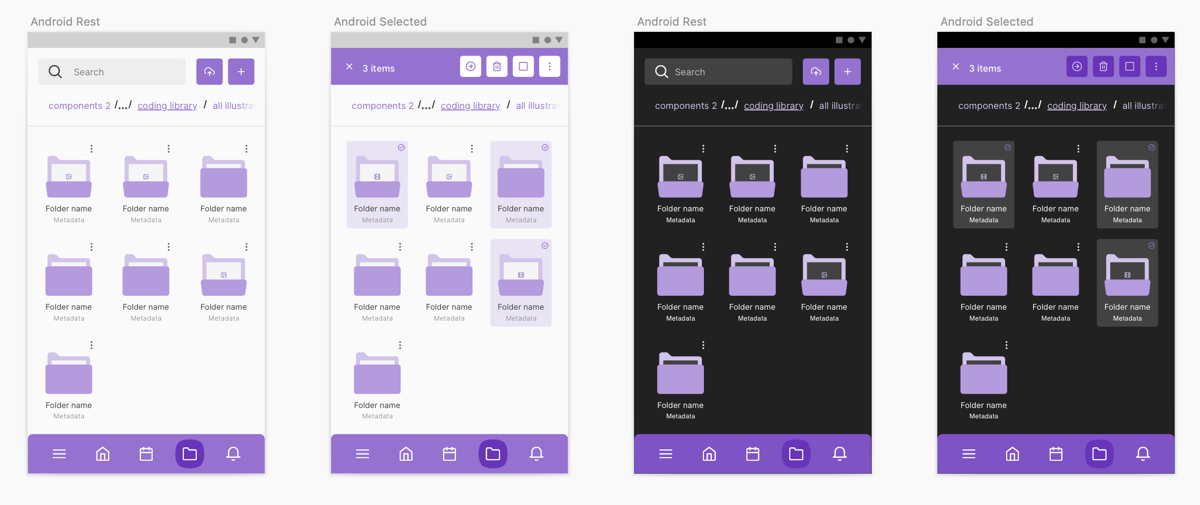Open Calendar in dark Selected bottom bar
Viewport: 1200px width, 505px height.
point(1056,454)
